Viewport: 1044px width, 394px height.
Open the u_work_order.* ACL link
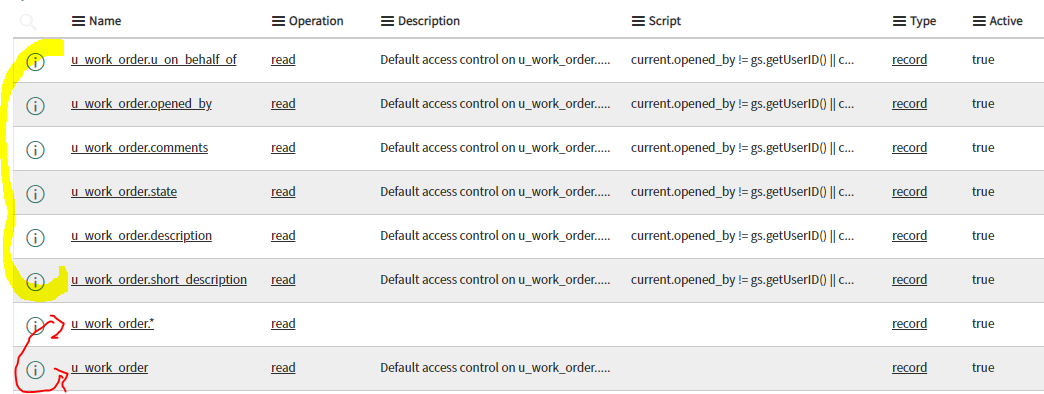[x=113, y=324]
